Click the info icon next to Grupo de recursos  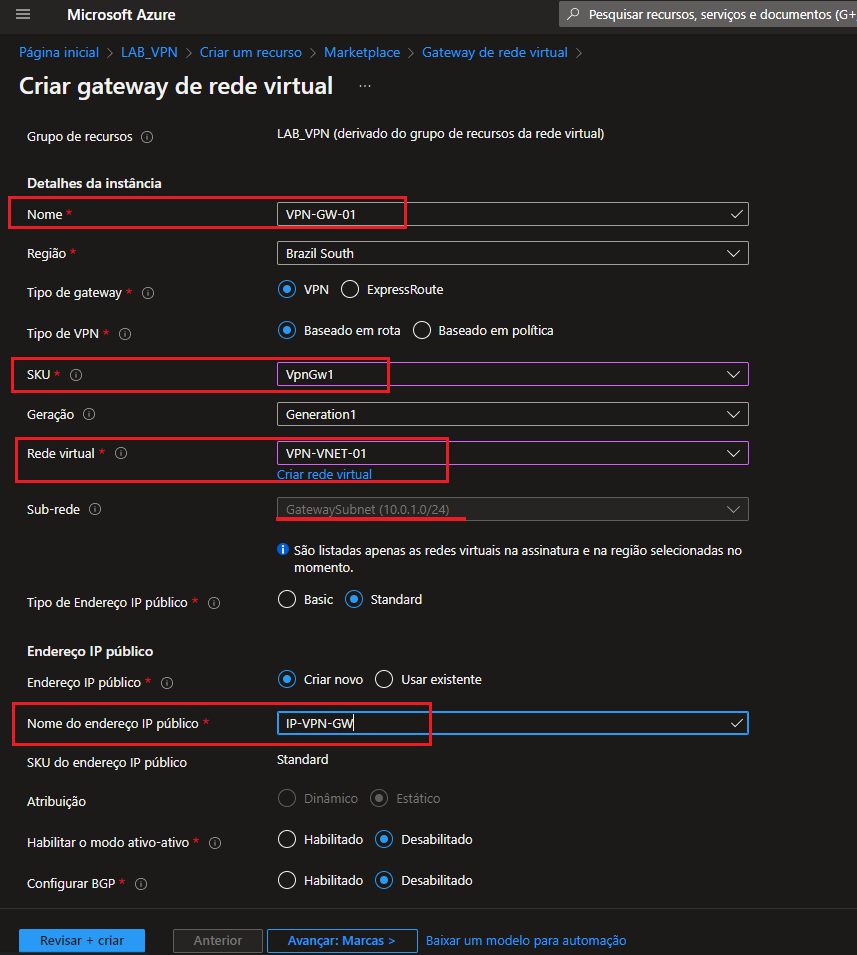point(147,137)
